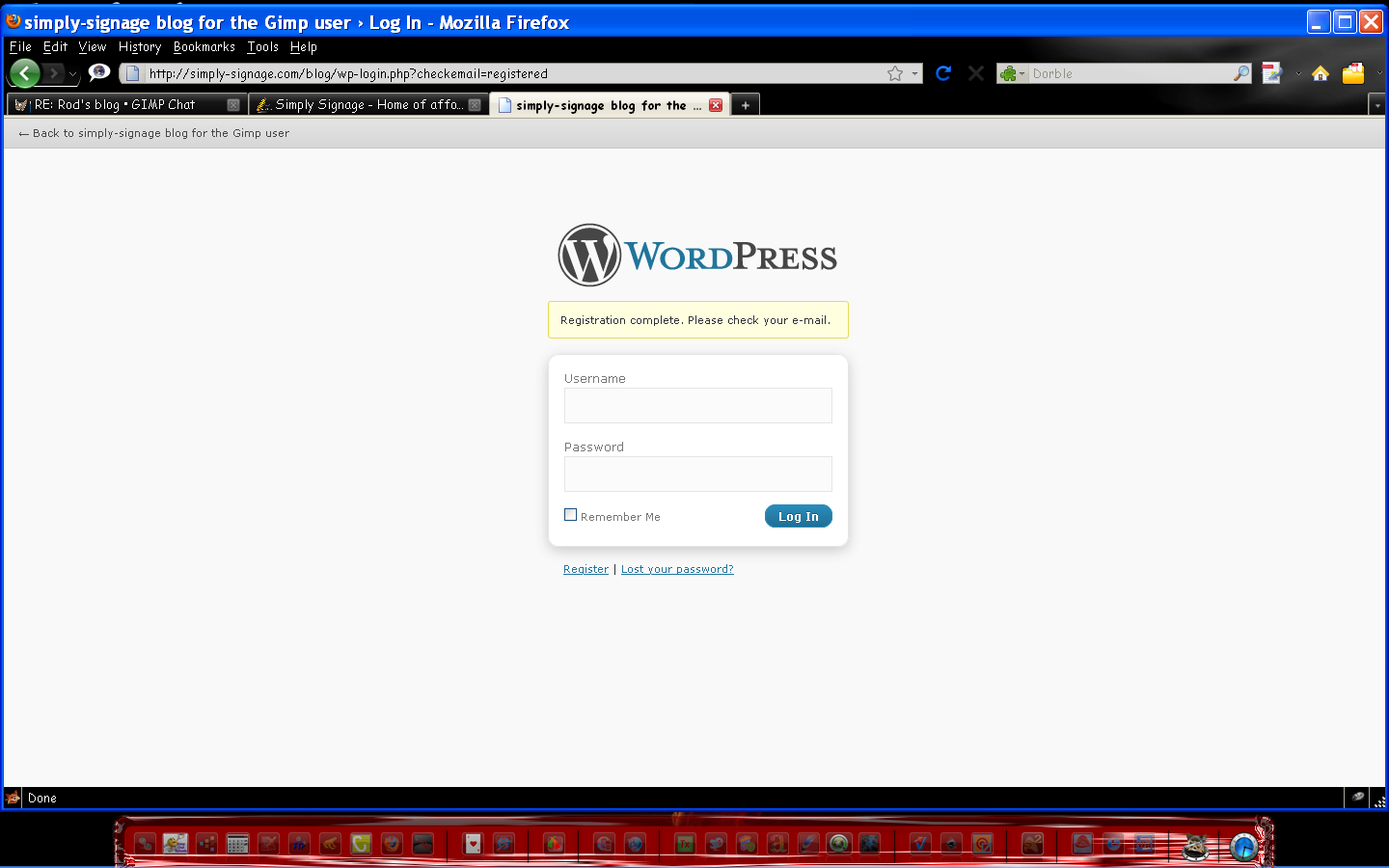Click the cat mascot icon in the dock

pyautogui.click(x=1196, y=847)
